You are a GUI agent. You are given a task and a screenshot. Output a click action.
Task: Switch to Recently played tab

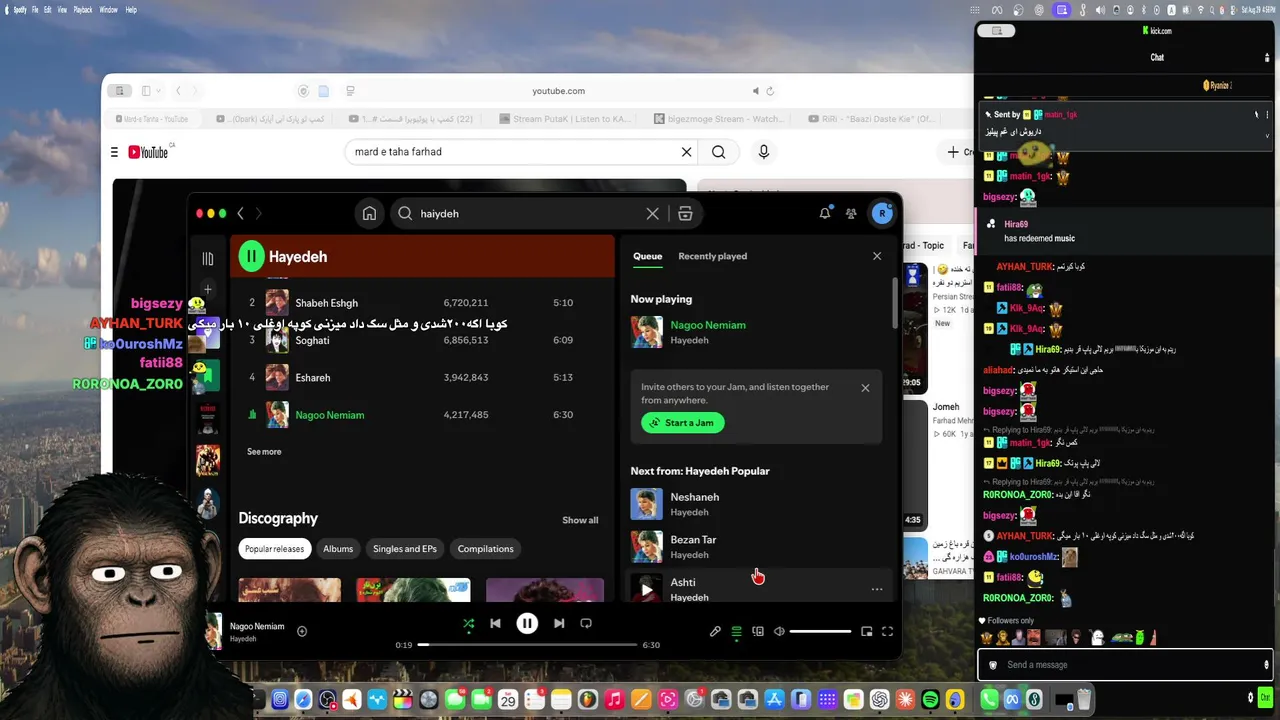pyautogui.click(x=712, y=256)
